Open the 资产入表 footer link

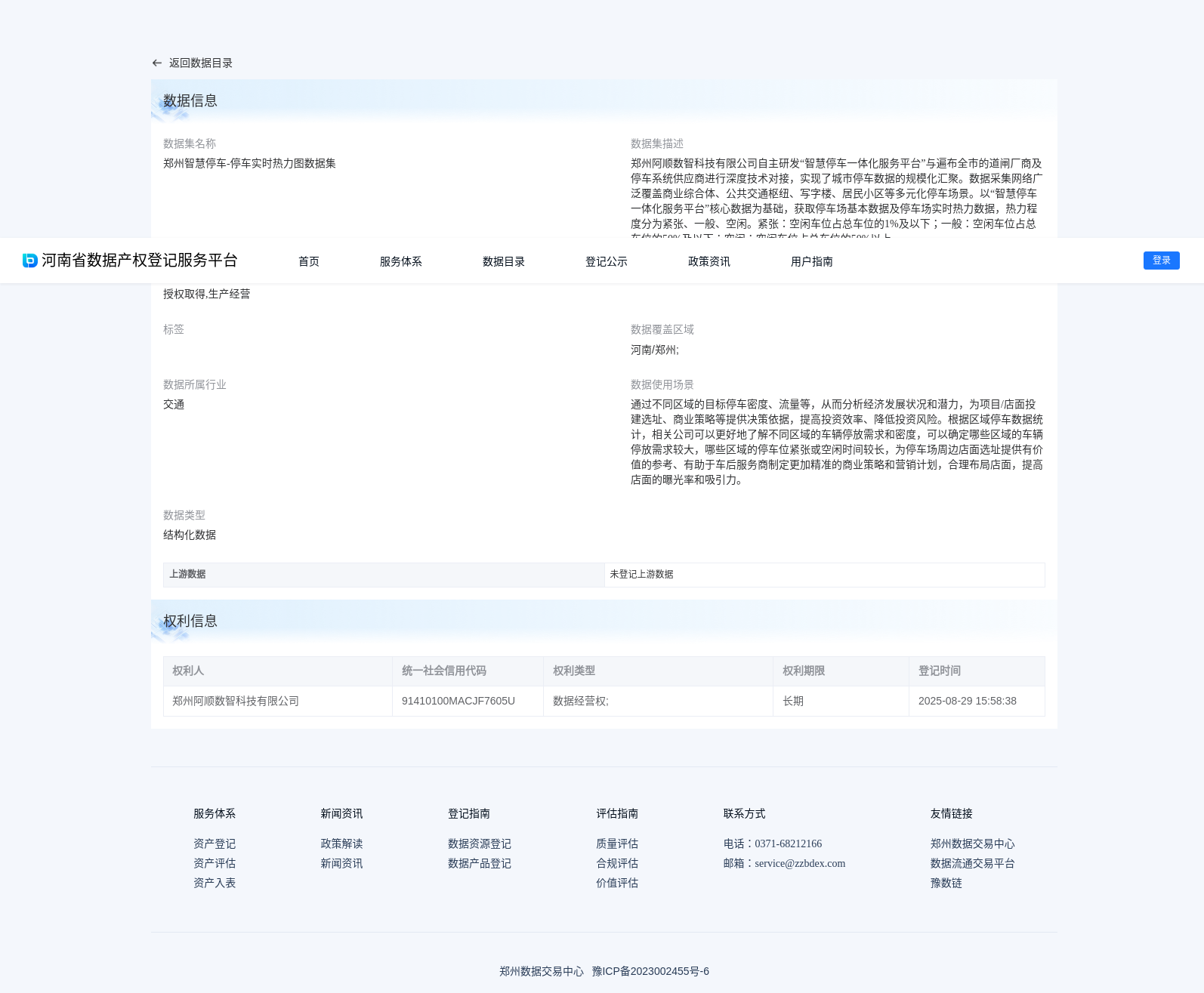(x=215, y=884)
